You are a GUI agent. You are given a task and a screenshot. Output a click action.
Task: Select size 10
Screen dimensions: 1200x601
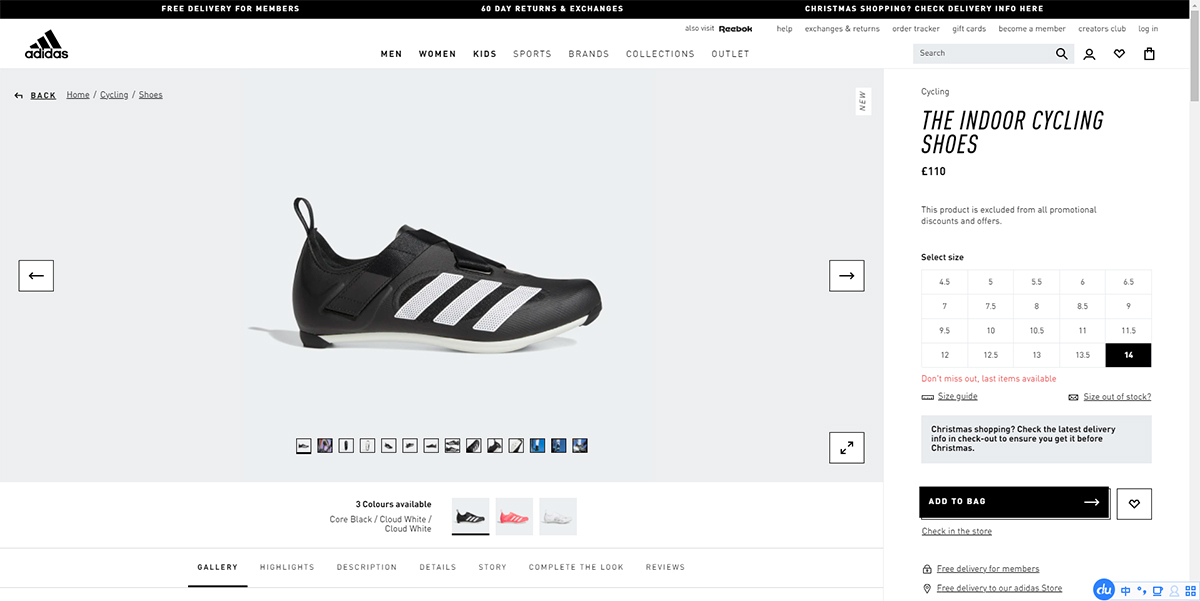click(990, 330)
